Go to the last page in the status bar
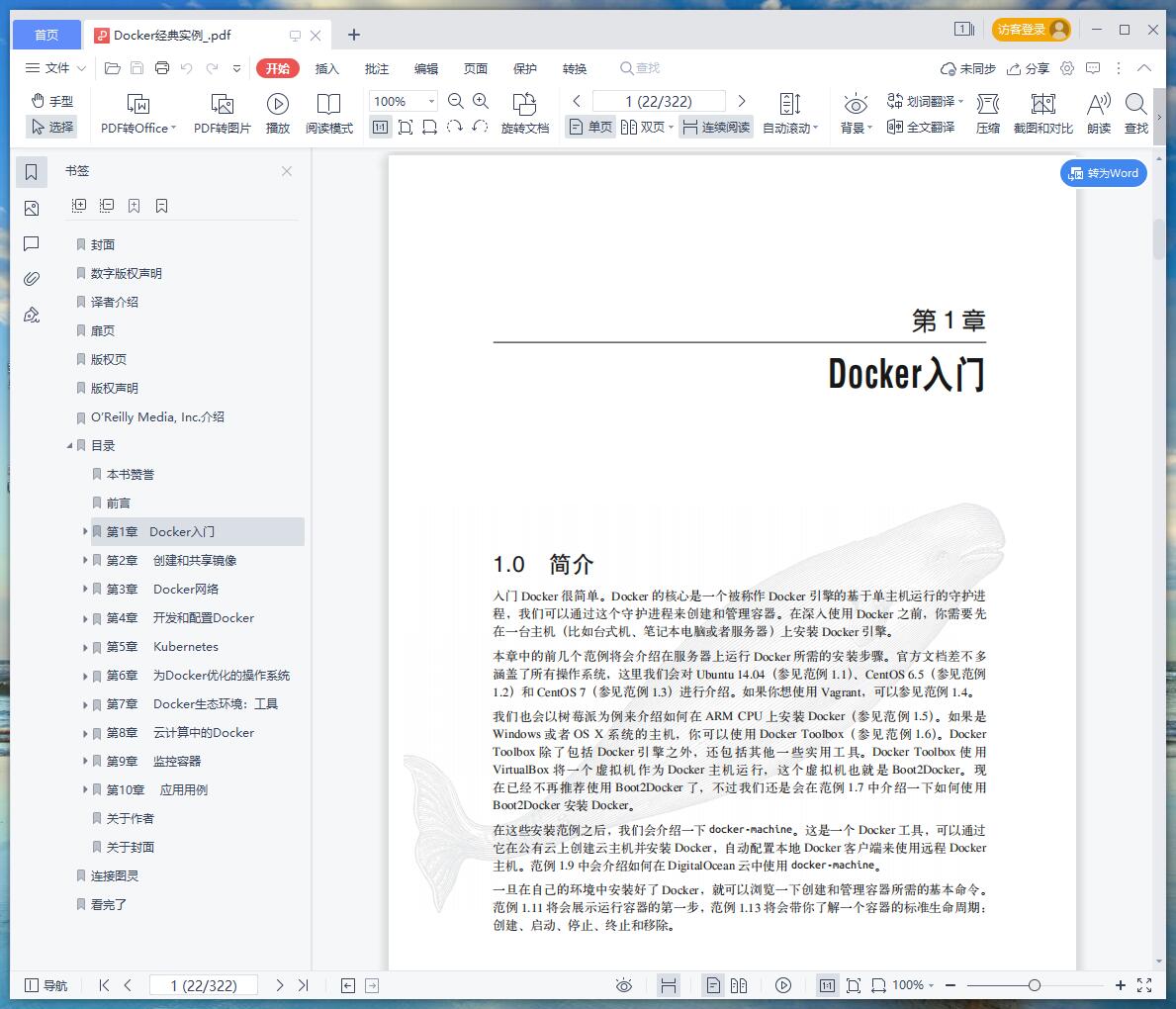1176x1009 pixels. coord(303,985)
